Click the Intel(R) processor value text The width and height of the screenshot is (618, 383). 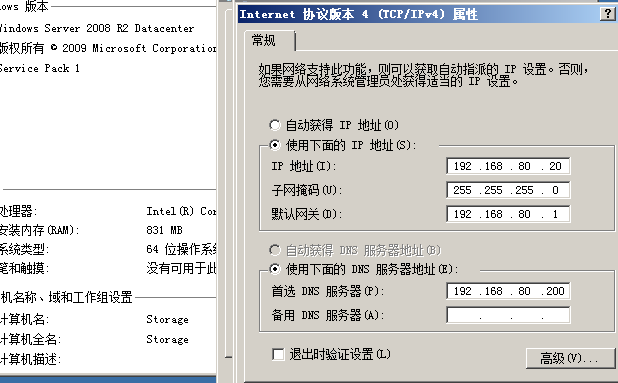[181, 211]
